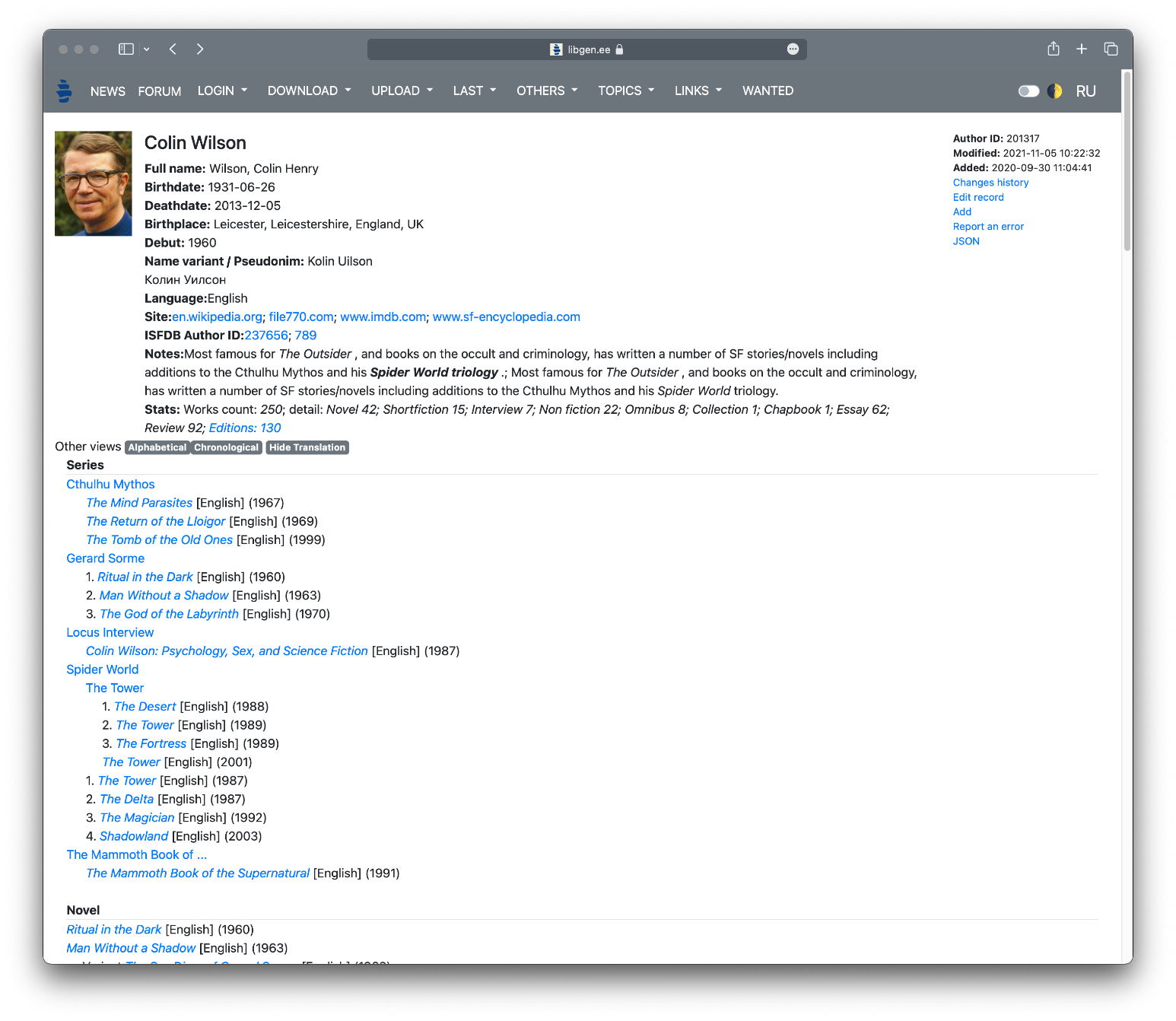Click the ellipsis icon in address bar
The image size is (1176, 1021).
click(x=793, y=49)
